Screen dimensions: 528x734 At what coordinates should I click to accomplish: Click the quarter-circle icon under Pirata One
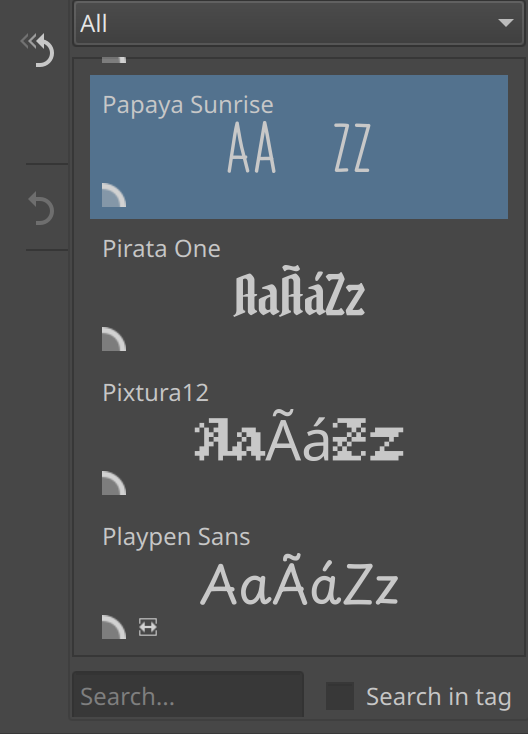(114, 339)
